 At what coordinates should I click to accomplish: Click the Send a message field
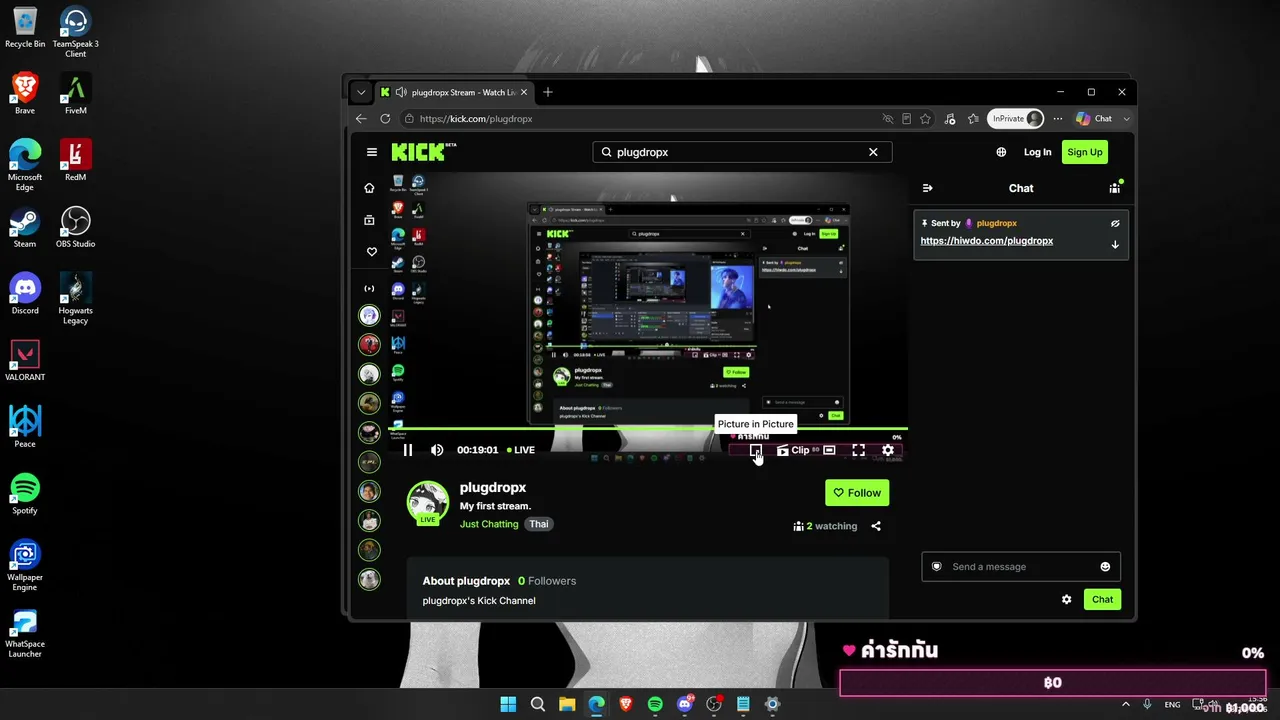coord(1021,567)
